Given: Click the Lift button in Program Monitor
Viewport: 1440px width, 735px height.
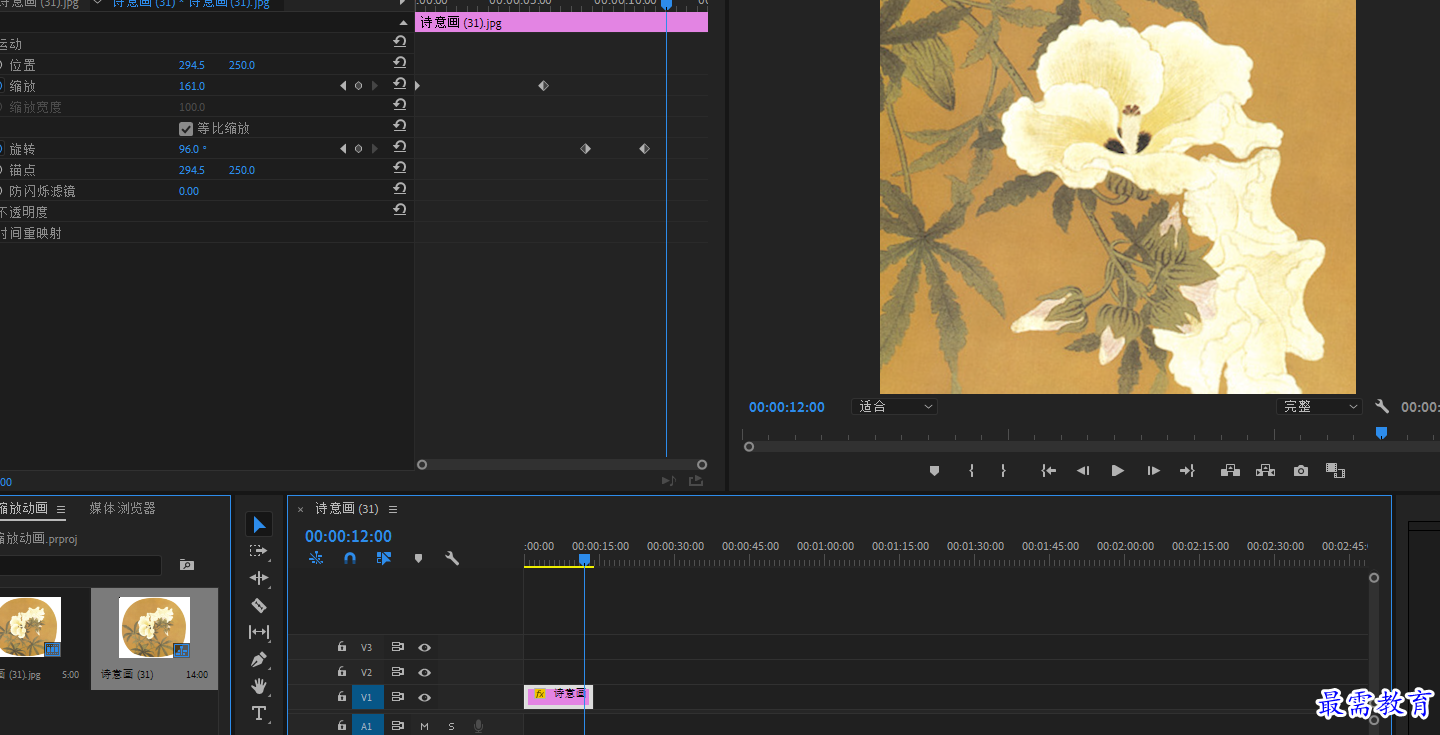Looking at the screenshot, I should (x=1231, y=470).
